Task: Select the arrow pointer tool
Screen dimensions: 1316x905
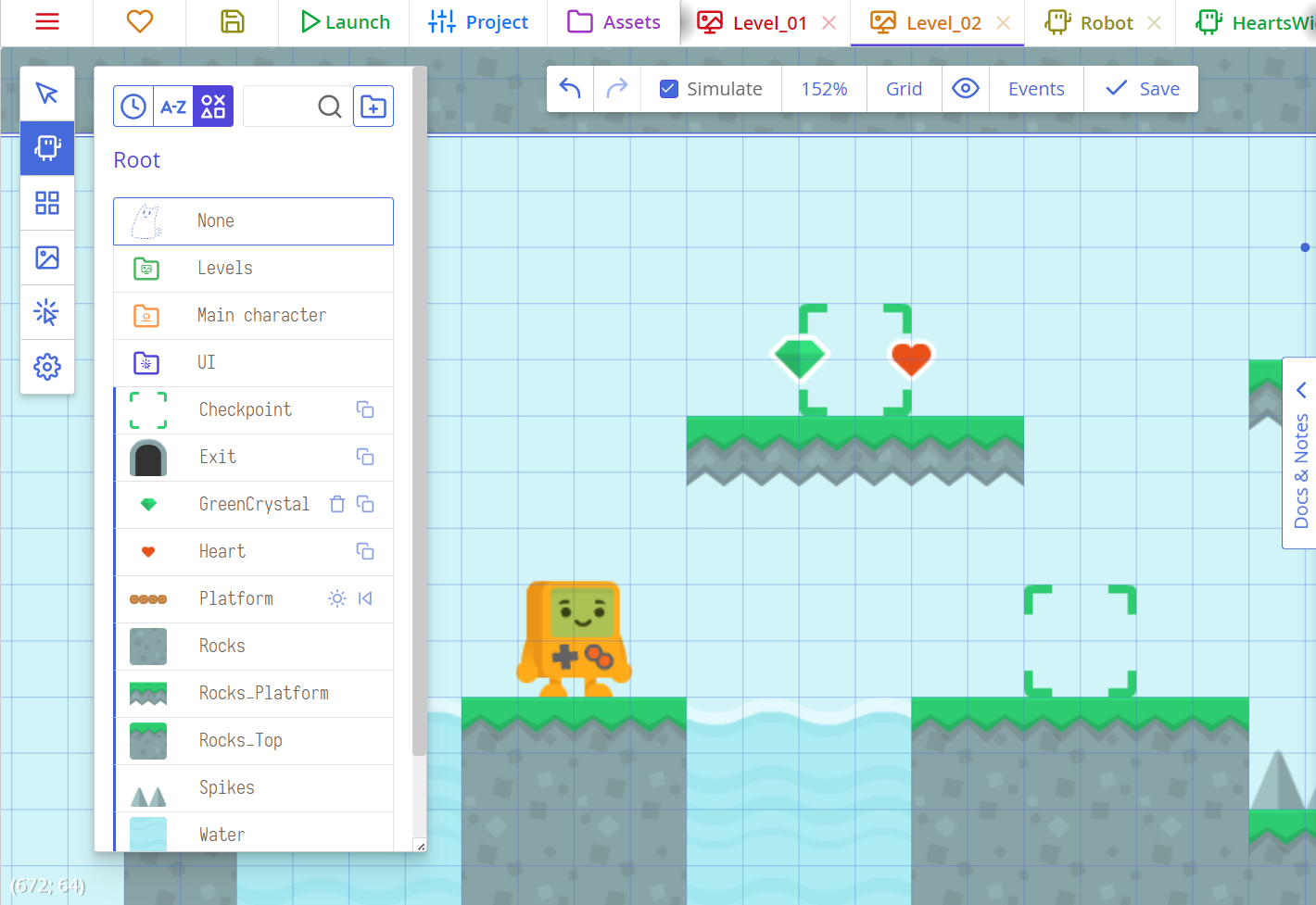Action: click(x=47, y=94)
